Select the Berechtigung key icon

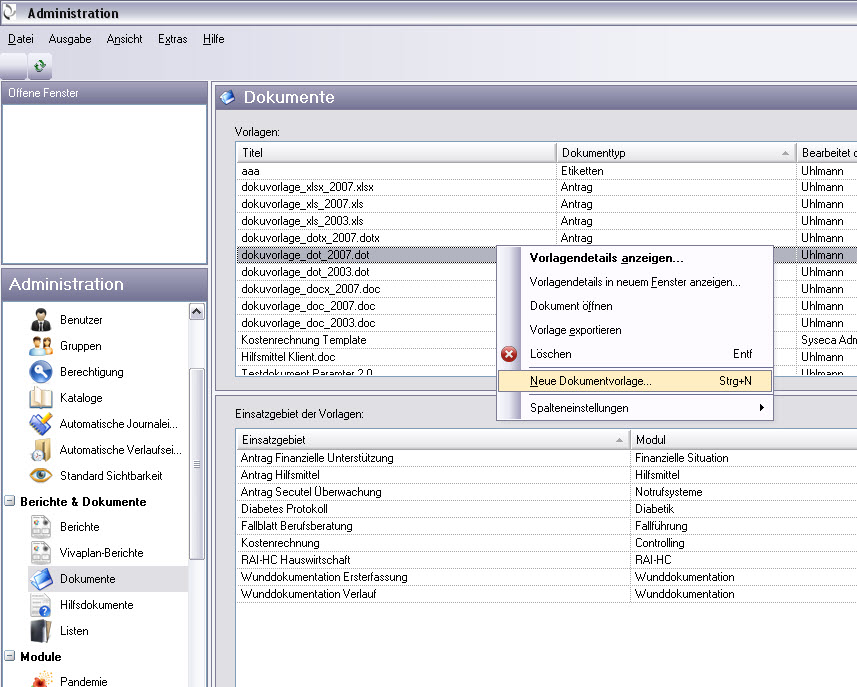[41, 372]
